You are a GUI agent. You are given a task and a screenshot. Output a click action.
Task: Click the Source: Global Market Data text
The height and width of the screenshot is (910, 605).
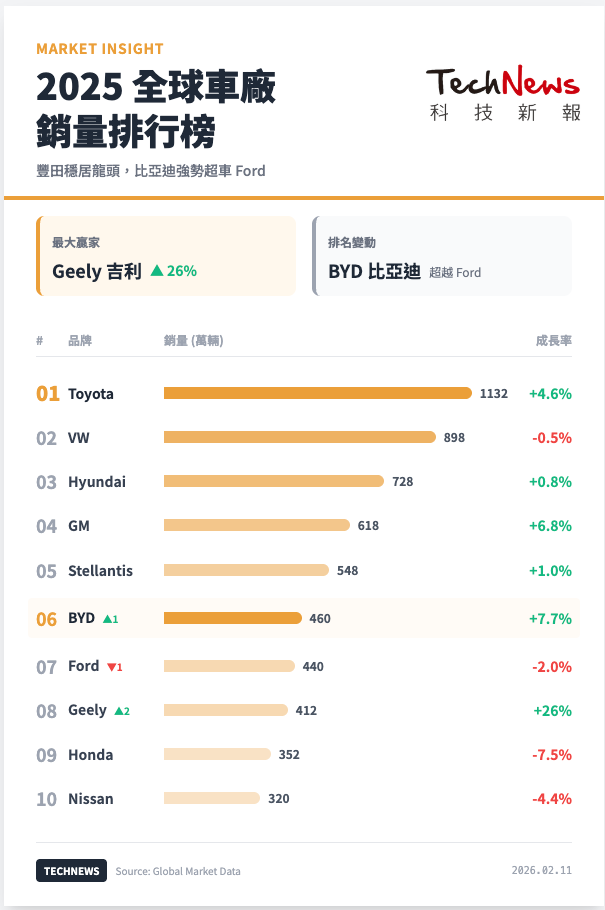click(178, 871)
